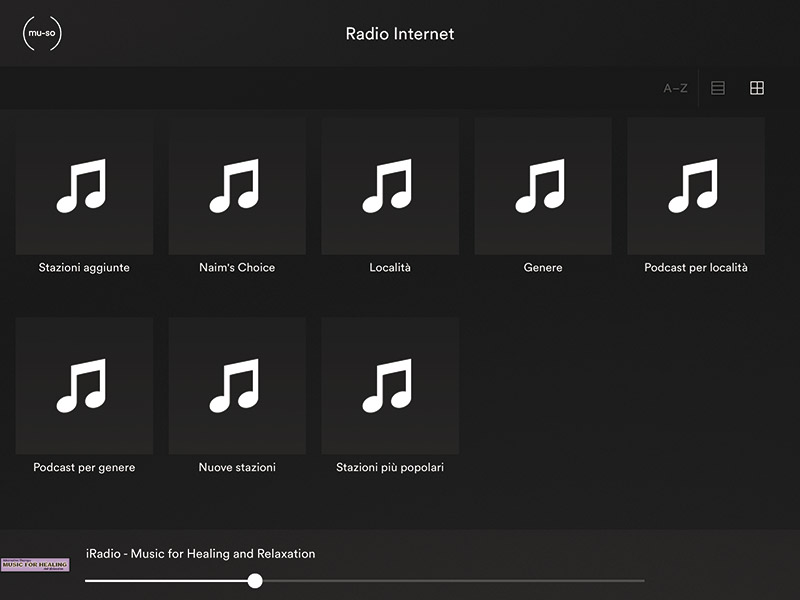Switch to grid view layout
This screenshot has height=600, width=800.
[x=757, y=88]
